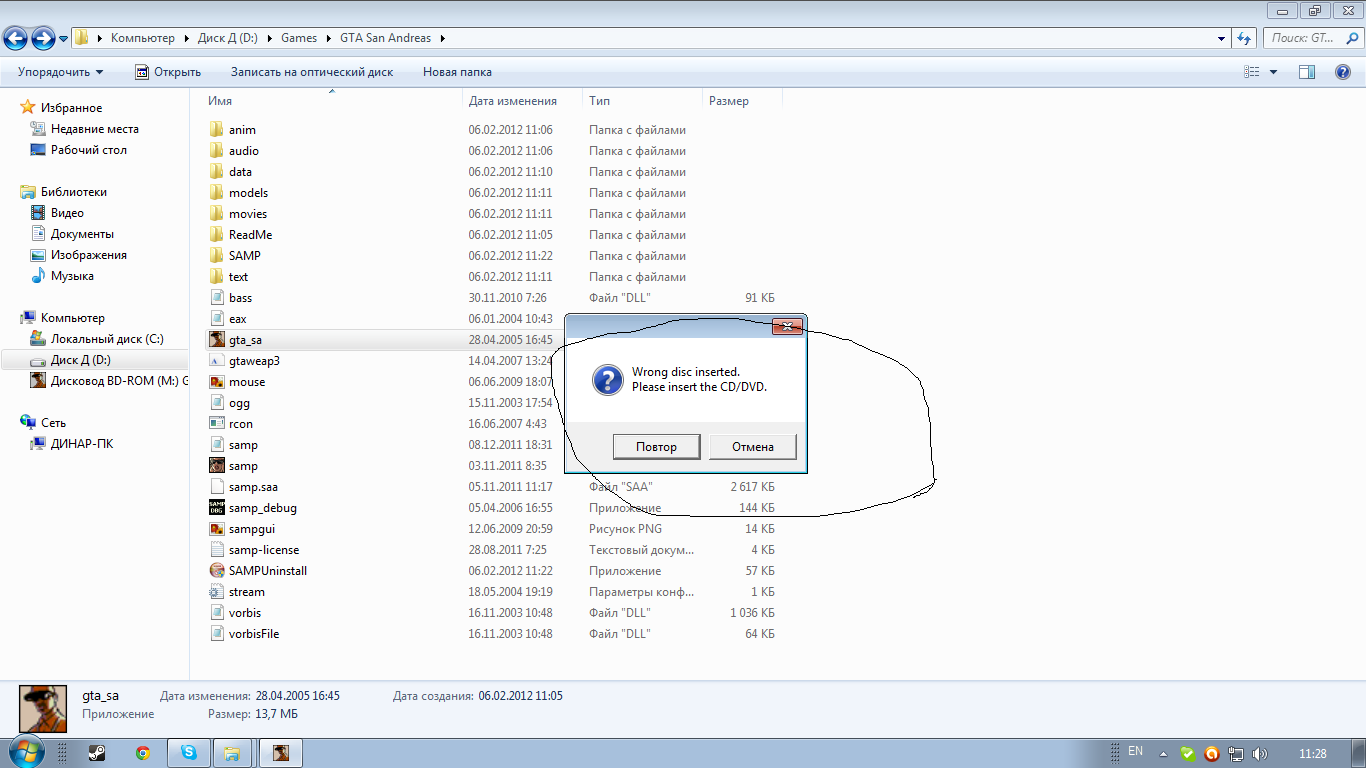This screenshot has width=1366, height=768.
Task: Open Недавние места in sidebar
Action: click(94, 129)
